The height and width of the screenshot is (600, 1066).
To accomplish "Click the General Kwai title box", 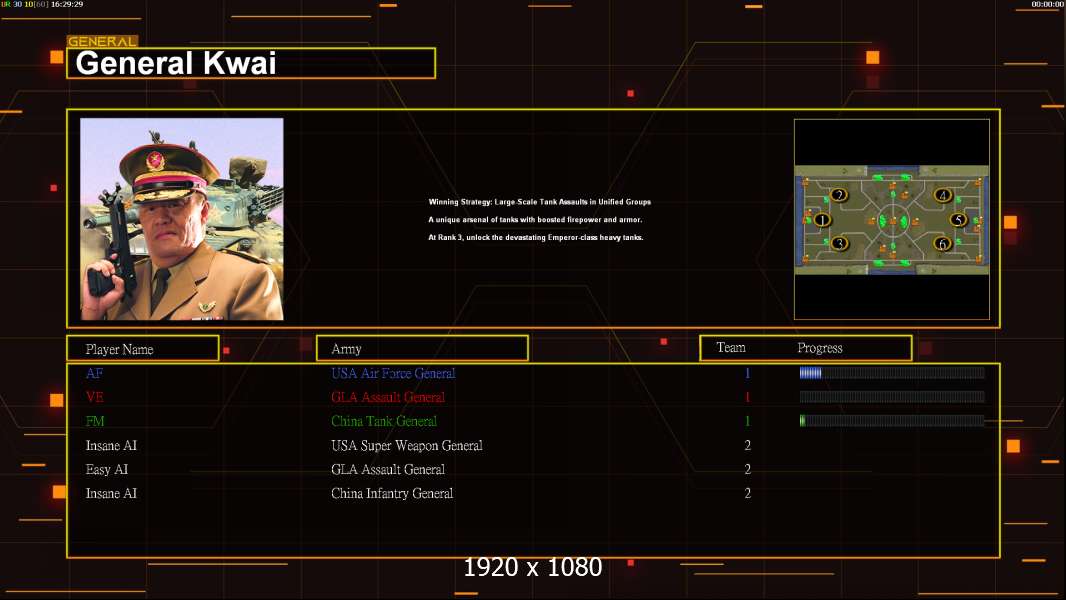I will pos(251,63).
